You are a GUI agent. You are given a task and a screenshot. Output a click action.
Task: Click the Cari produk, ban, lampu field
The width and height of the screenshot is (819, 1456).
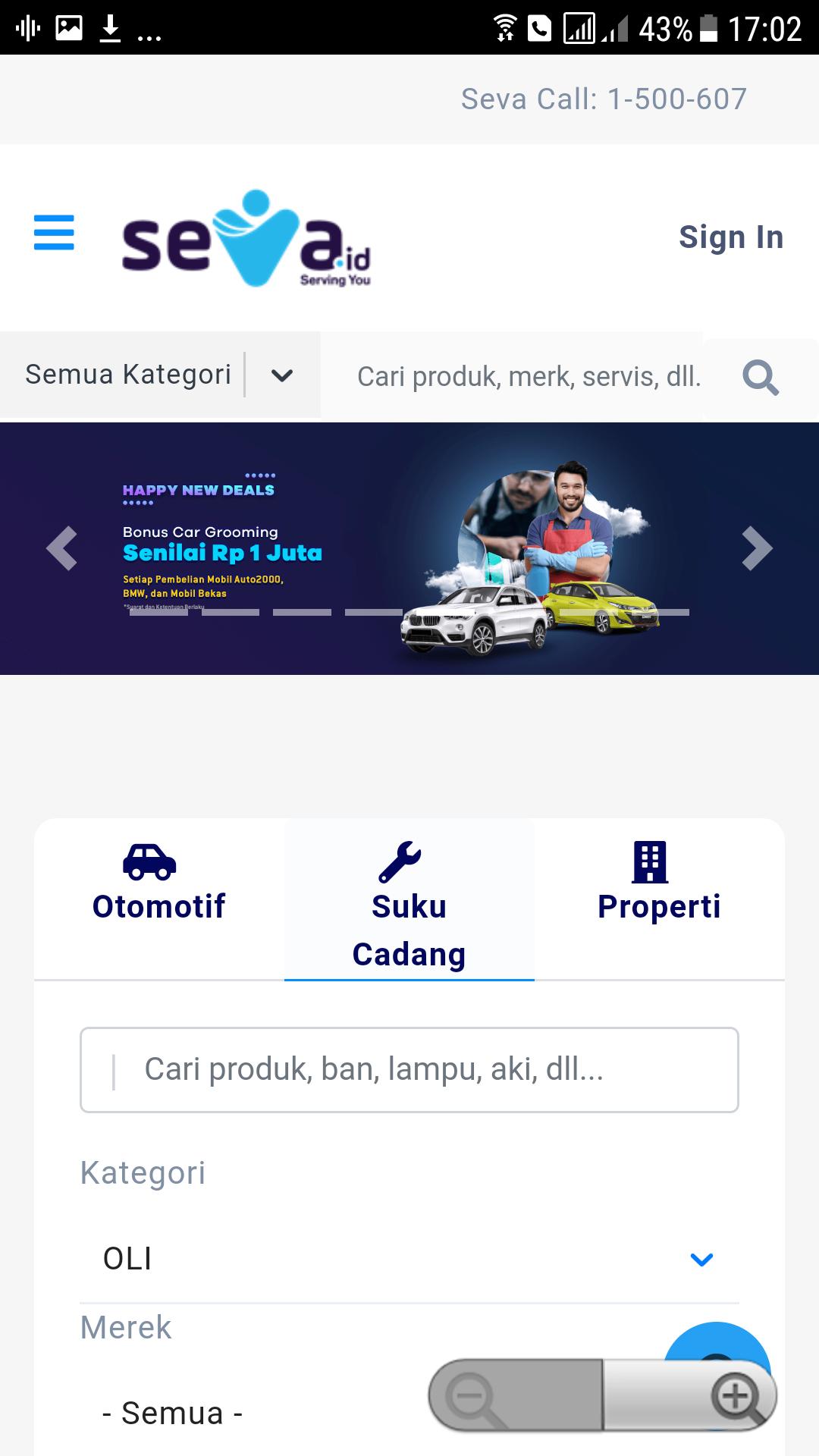tap(409, 1070)
